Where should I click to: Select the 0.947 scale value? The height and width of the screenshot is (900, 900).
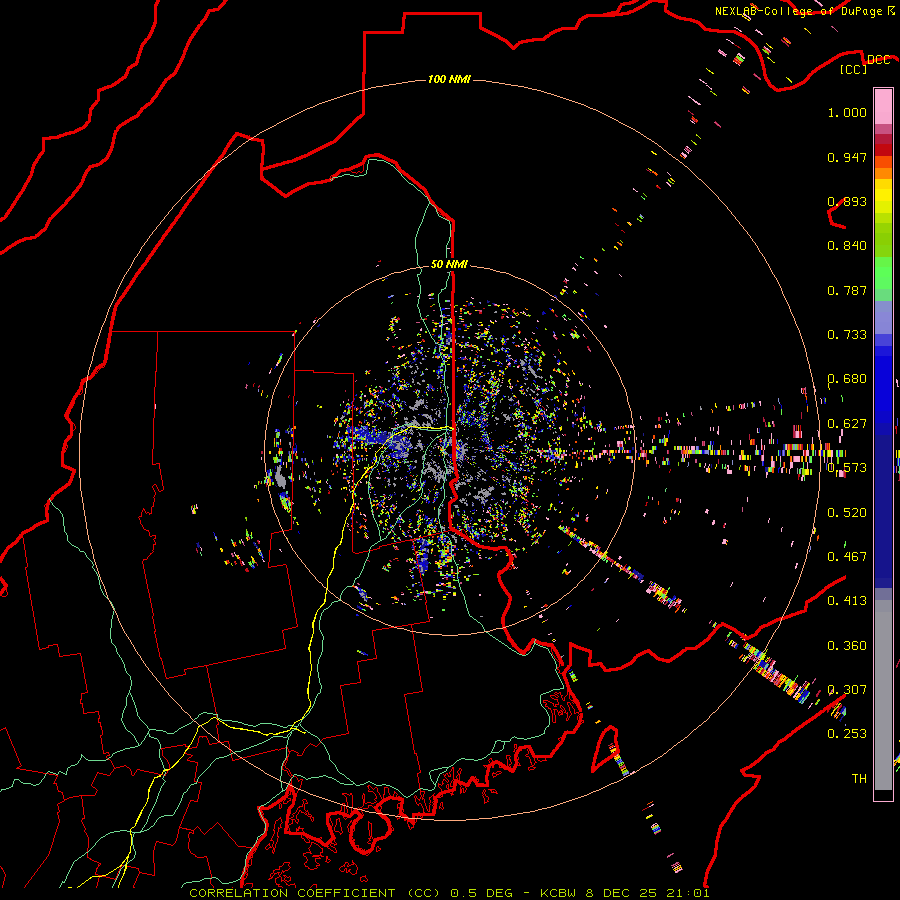click(847, 157)
